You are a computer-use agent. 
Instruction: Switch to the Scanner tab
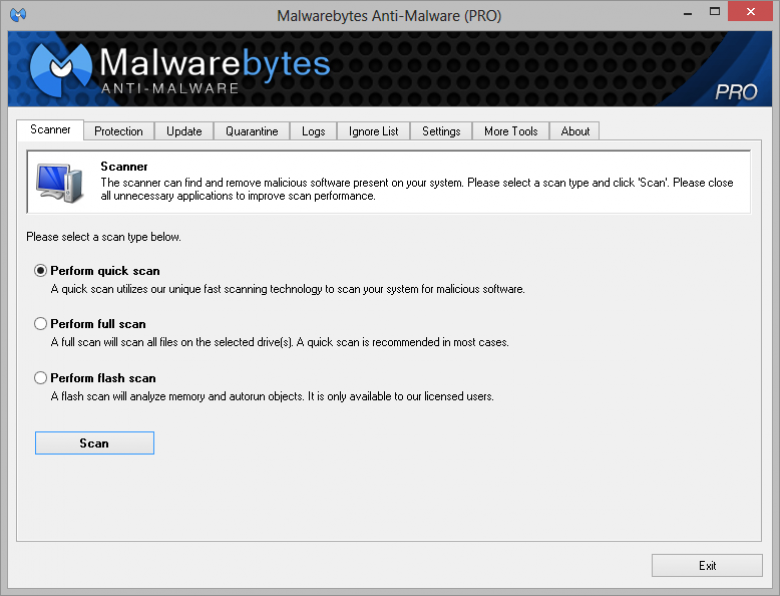click(x=50, y=130)
